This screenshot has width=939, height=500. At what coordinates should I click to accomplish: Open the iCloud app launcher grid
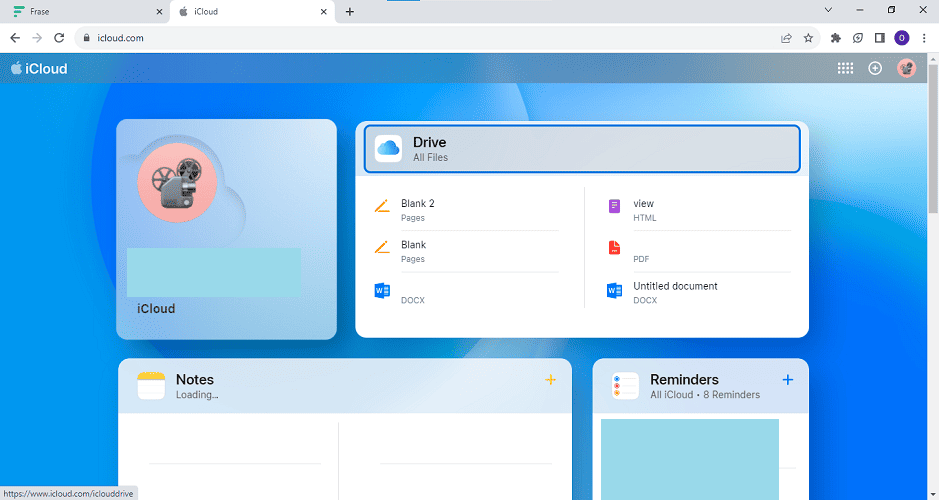click(x=845, y=68)
